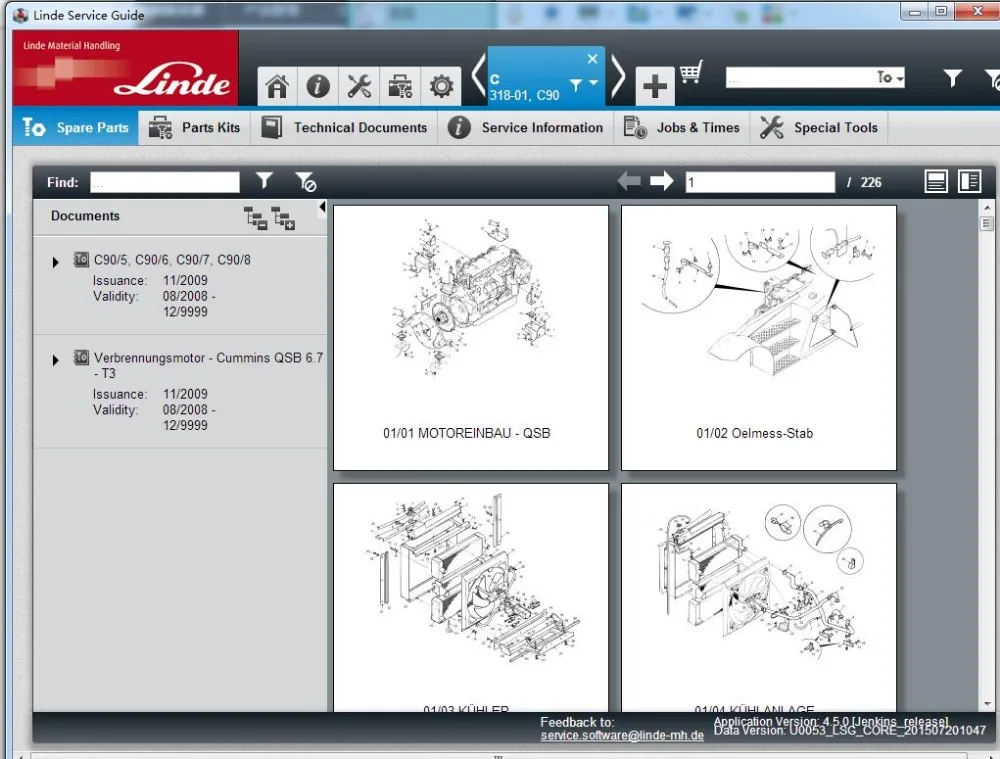This screenshot has width=1000, height=759.
Task: Click the Find input field
Action: pos(165,182)
